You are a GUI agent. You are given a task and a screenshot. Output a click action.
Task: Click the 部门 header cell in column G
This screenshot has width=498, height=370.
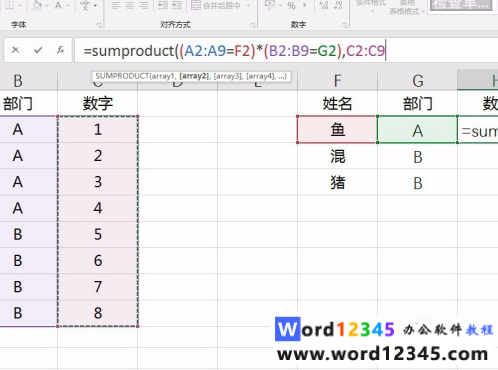[418, 103]
